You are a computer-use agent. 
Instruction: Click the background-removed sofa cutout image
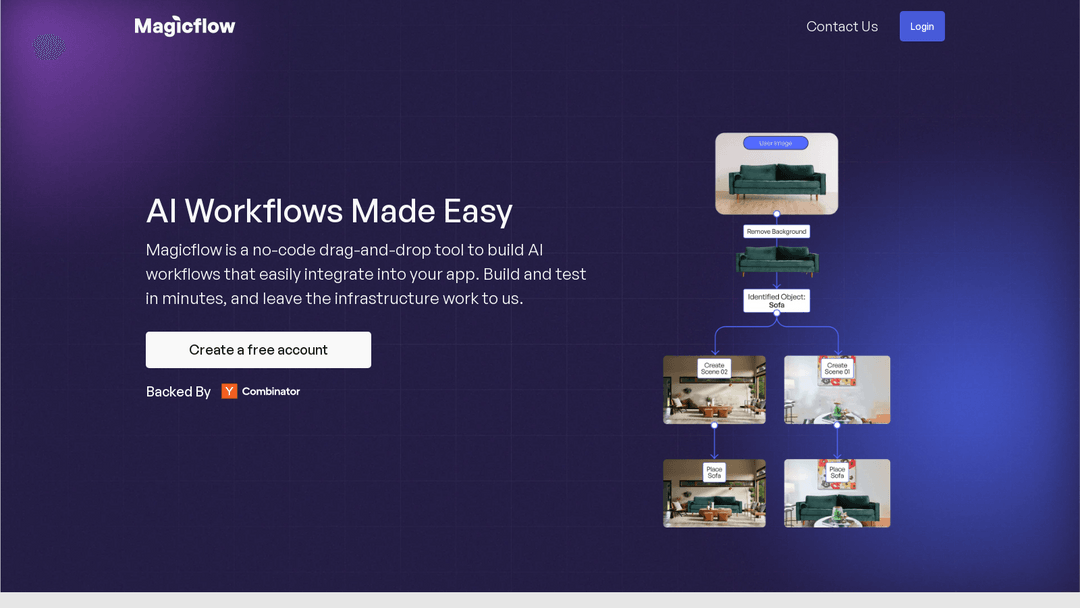(776, 262)
